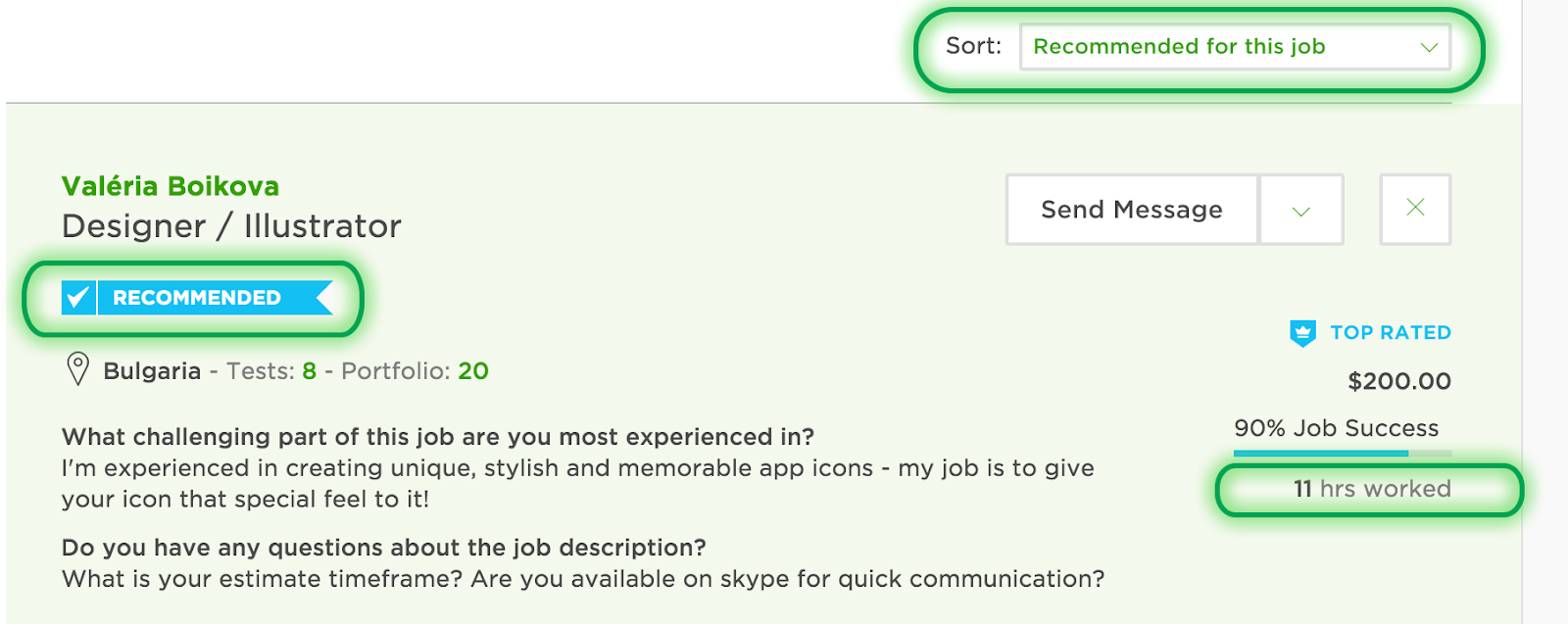This screenshot has height=624, width=1568.
Task: Open the Tests count of 8
Action: point(309,371)
